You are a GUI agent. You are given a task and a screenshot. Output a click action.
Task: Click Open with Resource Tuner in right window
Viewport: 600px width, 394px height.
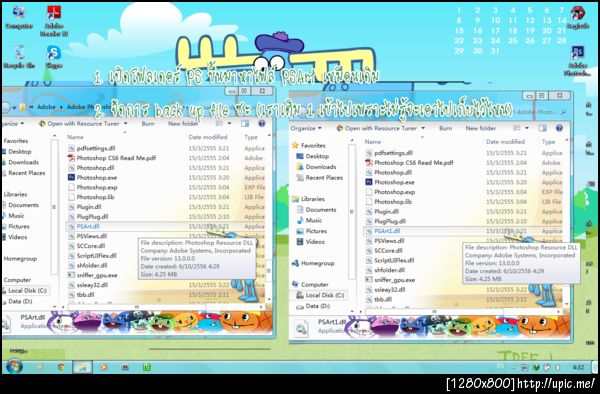click(377, 128)
